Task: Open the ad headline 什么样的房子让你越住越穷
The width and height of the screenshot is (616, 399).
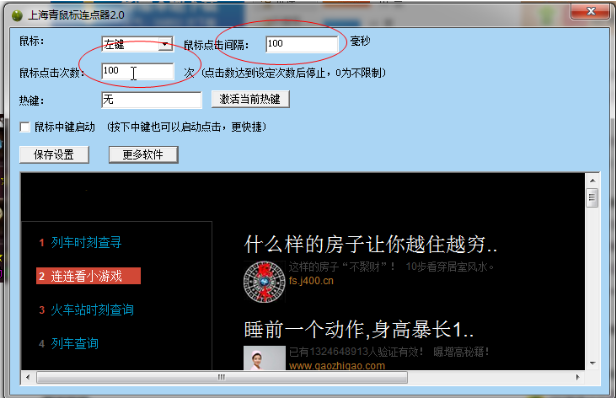Action: (370, 244)
